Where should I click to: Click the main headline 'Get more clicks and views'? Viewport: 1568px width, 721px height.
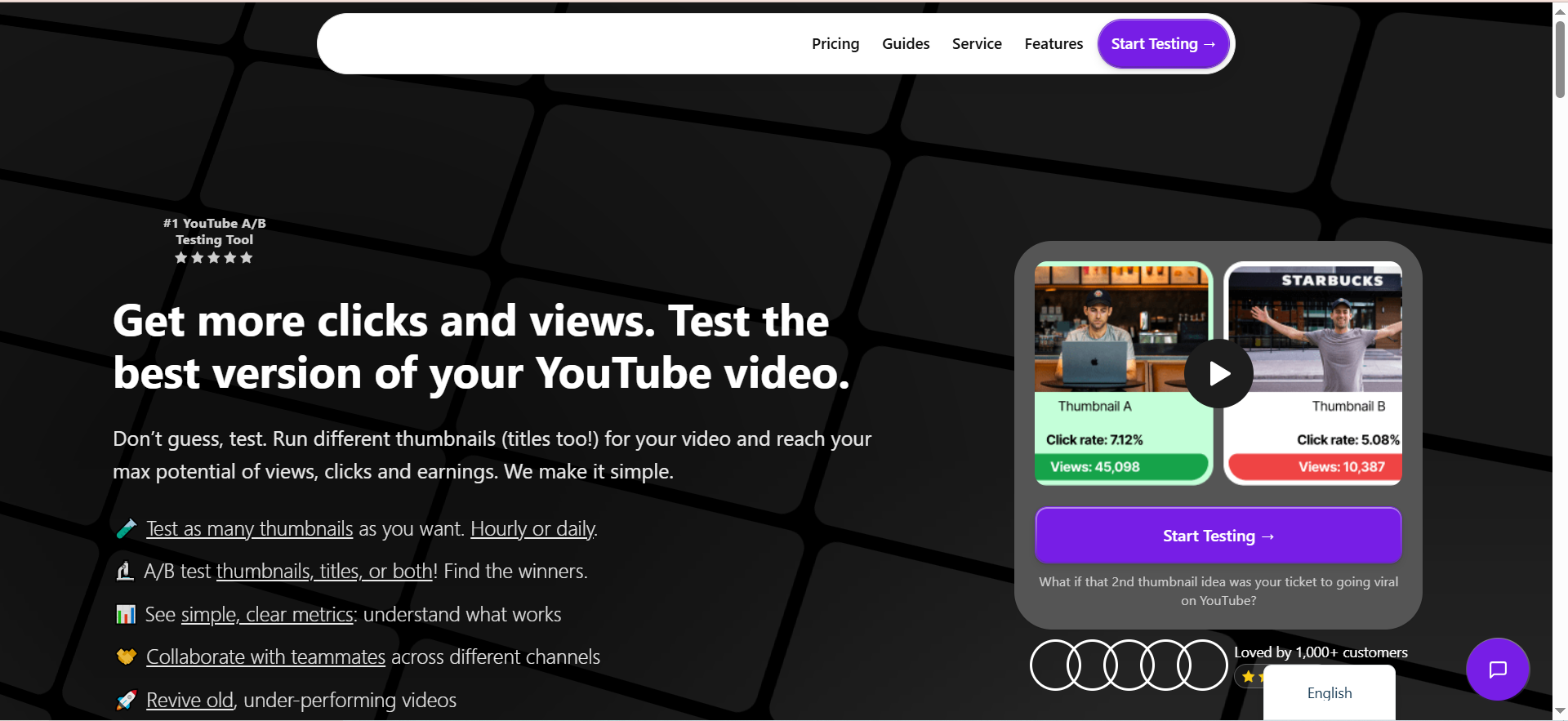tap(481, 347)
